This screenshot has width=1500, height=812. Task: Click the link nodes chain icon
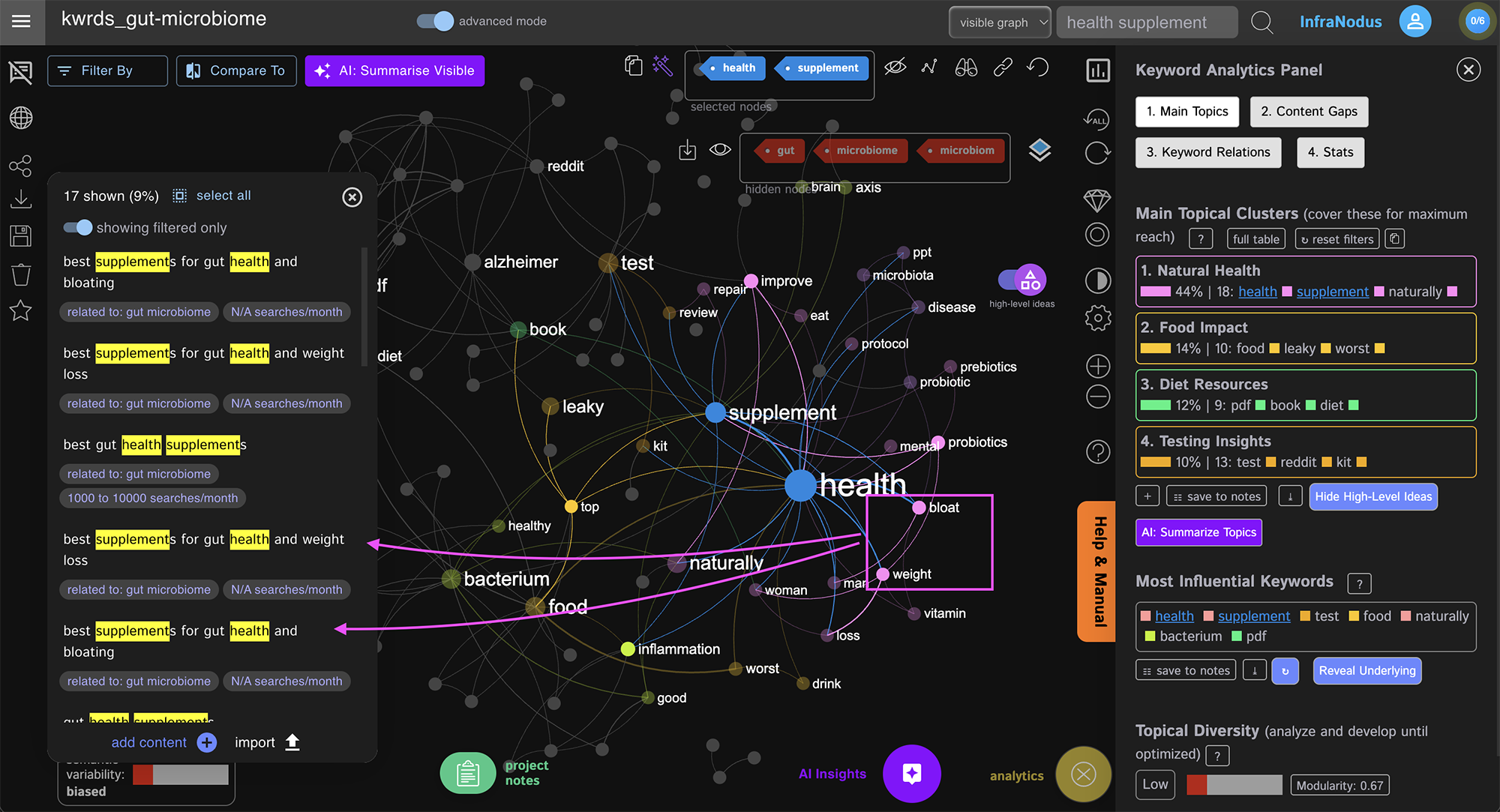(x=1003, y=67)
